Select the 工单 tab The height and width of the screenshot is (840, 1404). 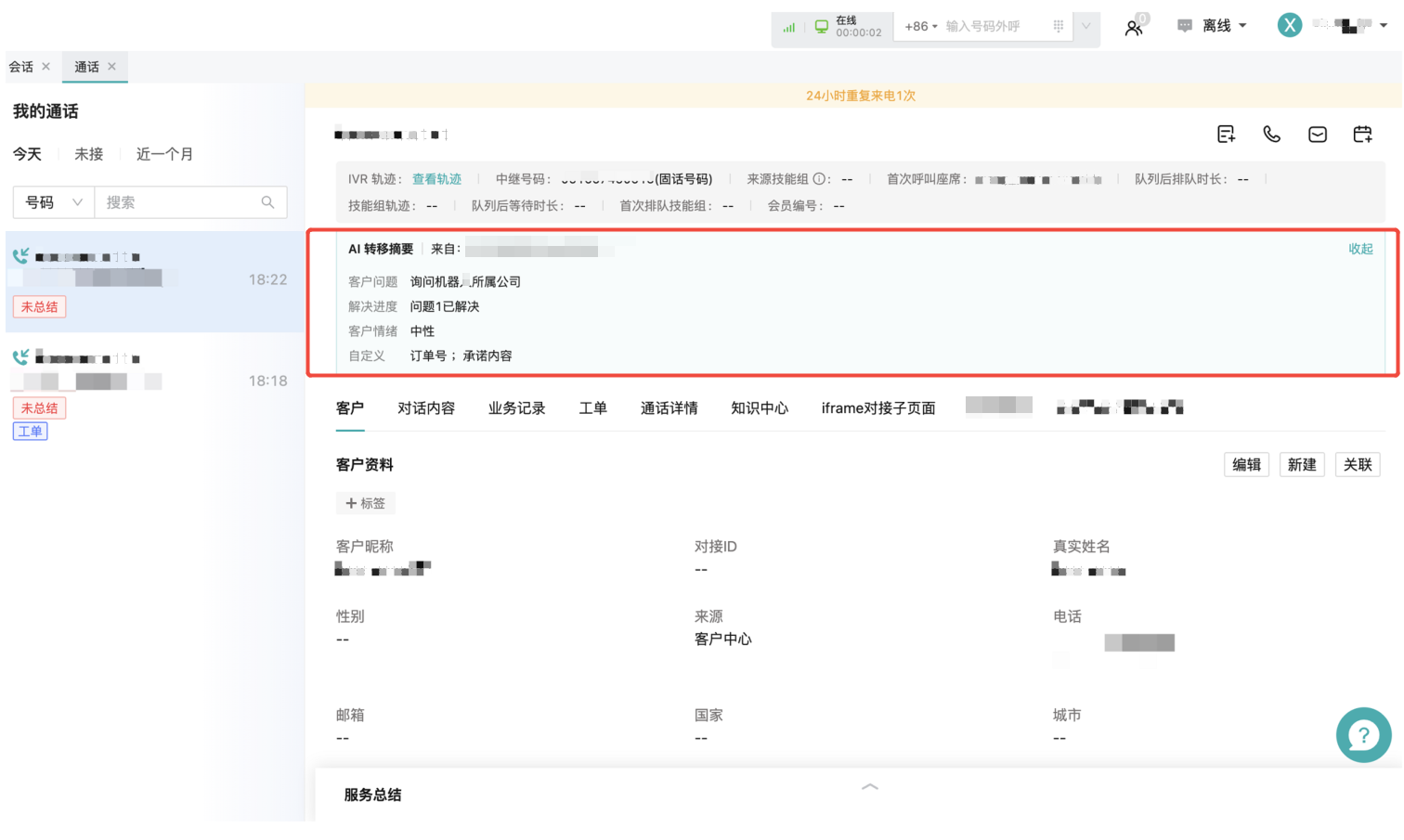coord(593,408)
